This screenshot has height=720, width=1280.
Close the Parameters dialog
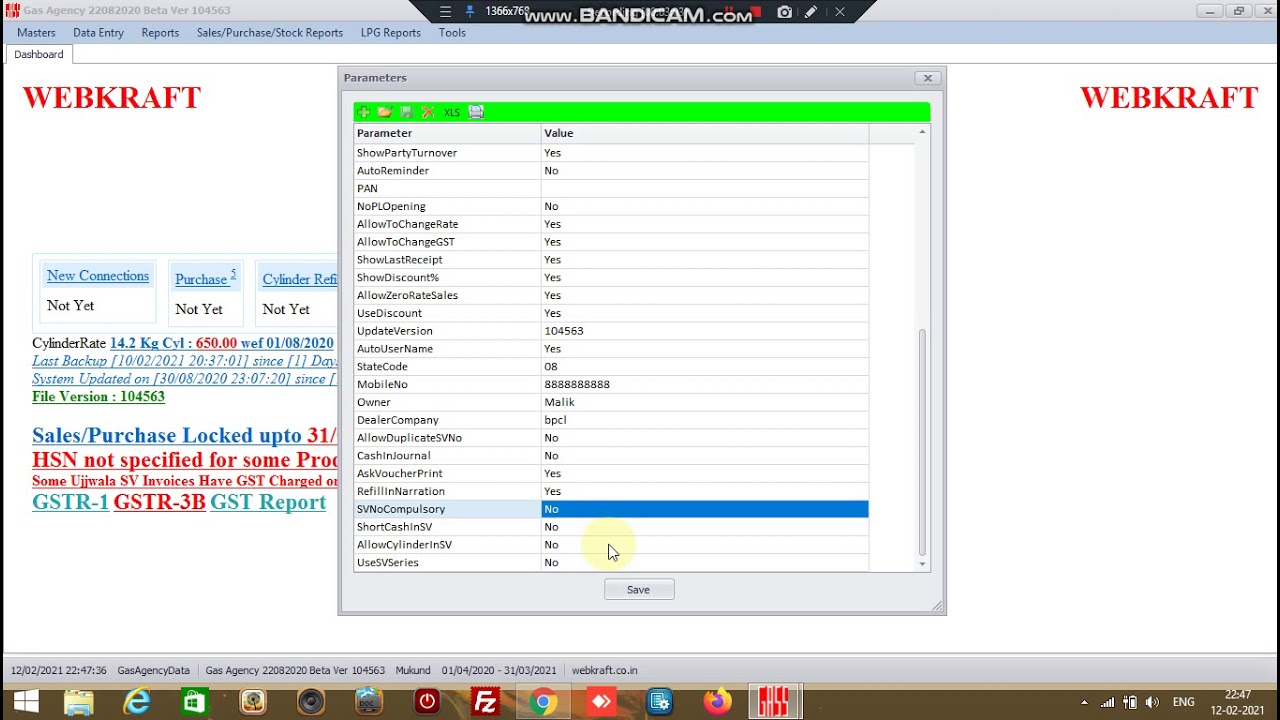click(x=927, y=78)
